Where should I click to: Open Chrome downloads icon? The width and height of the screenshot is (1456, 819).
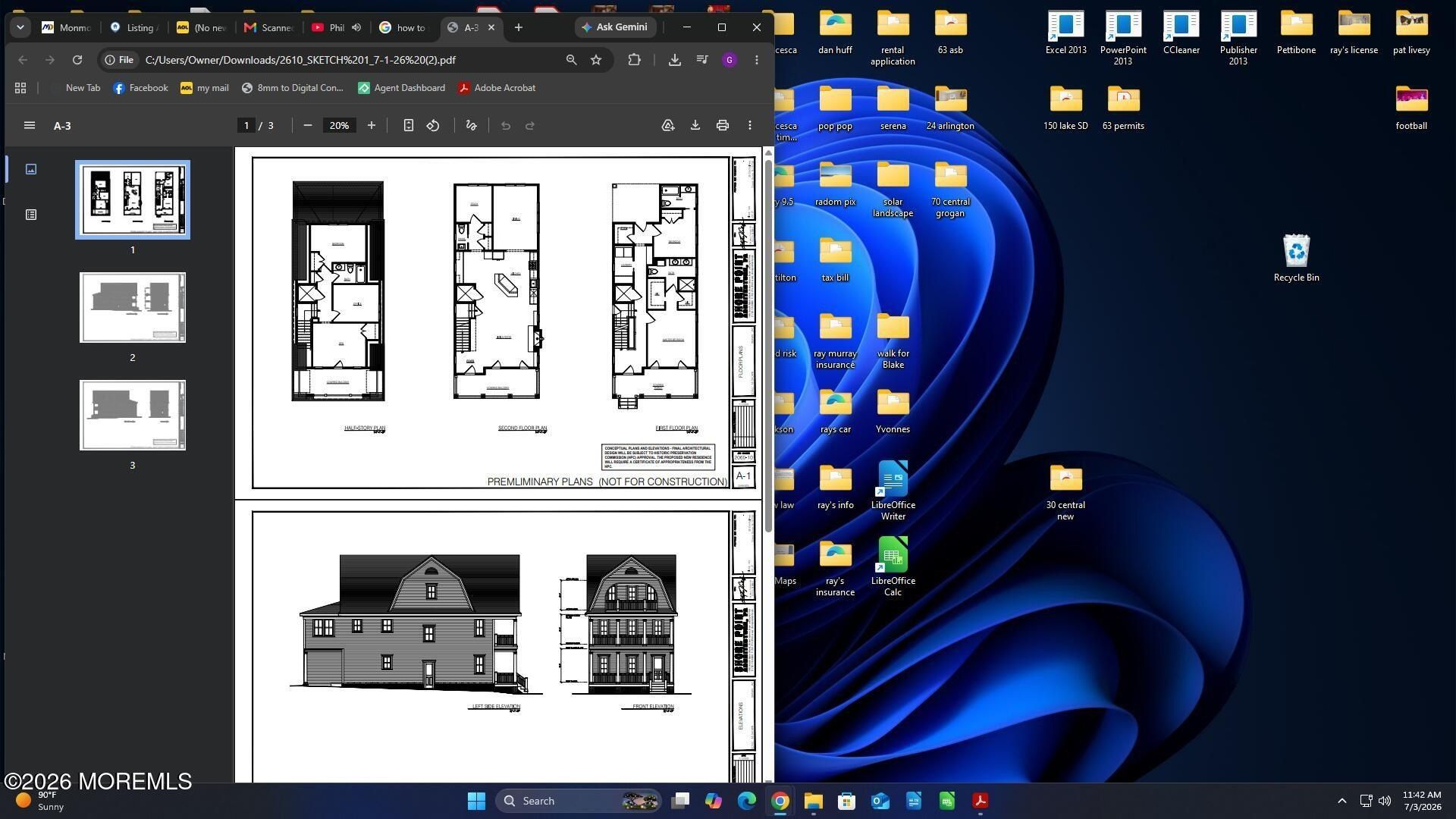click(x=674, y=60)
